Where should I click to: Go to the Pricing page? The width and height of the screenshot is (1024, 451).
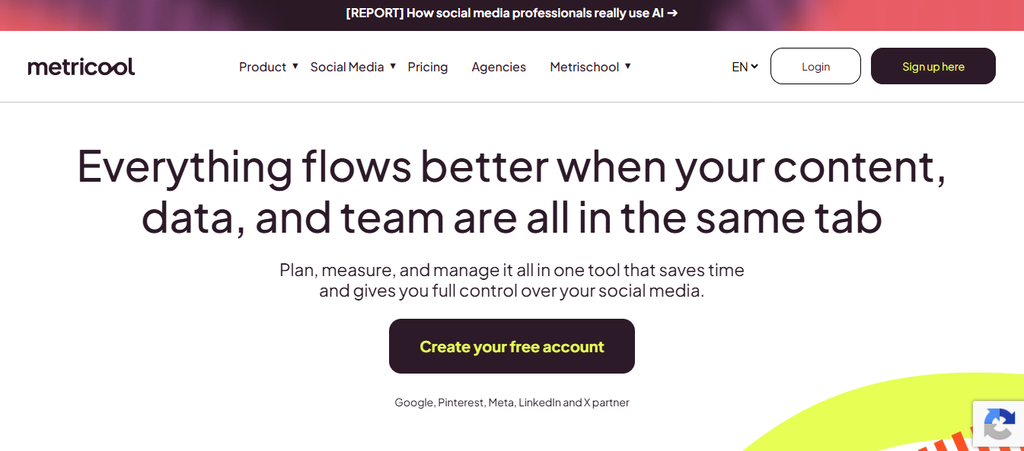coord(428,67)
